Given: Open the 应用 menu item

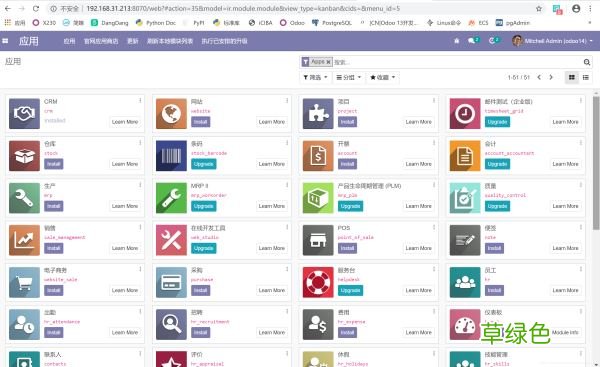Looking at the screenshot, I should (x=69, y=41).
